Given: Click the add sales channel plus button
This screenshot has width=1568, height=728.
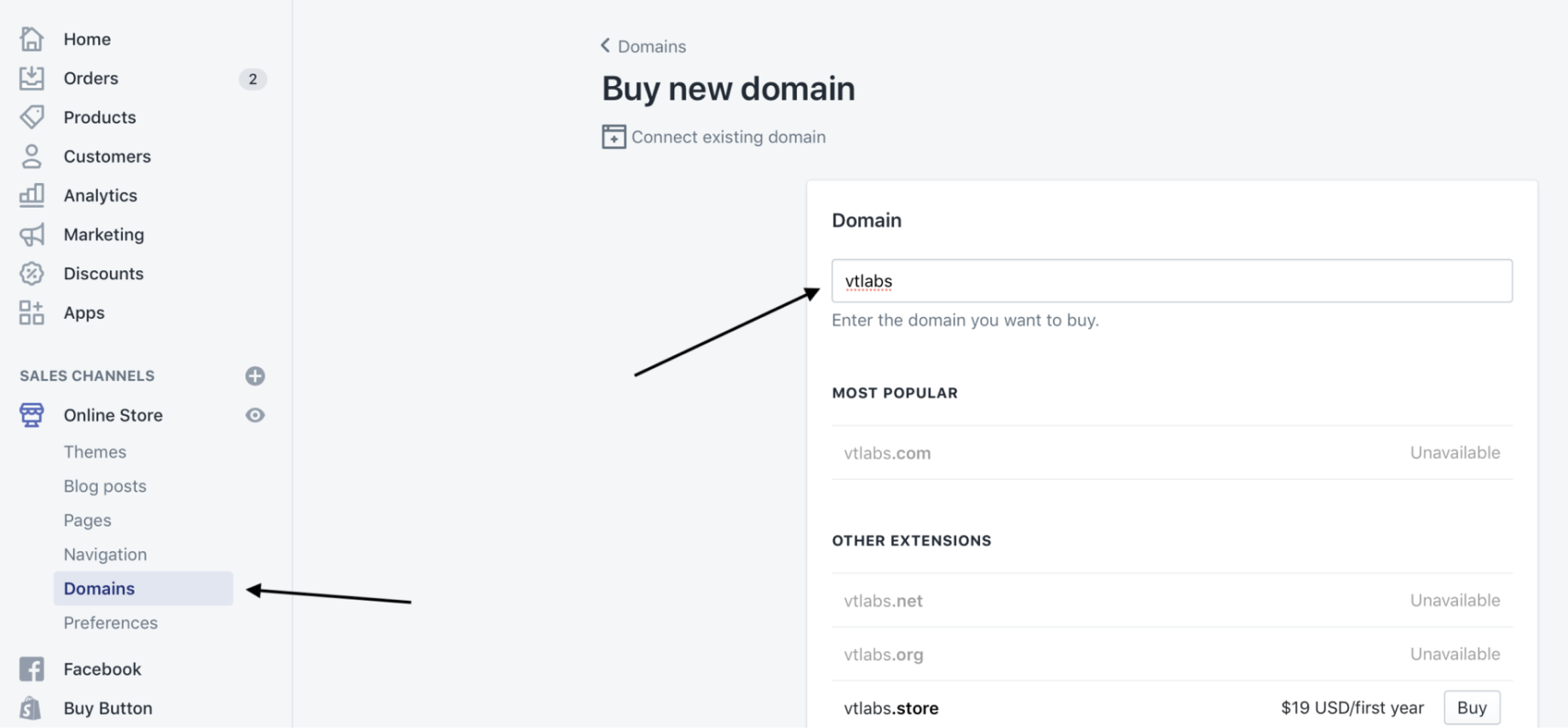Looking at the screenshot, I should pyautogui.click(x=255, y=375).
